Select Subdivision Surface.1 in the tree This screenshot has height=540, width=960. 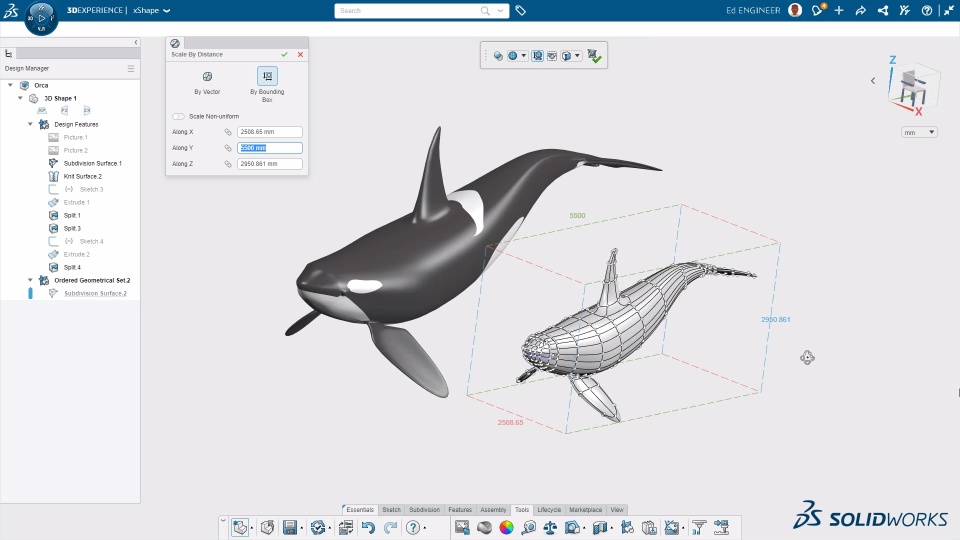(x=92, y=163)
